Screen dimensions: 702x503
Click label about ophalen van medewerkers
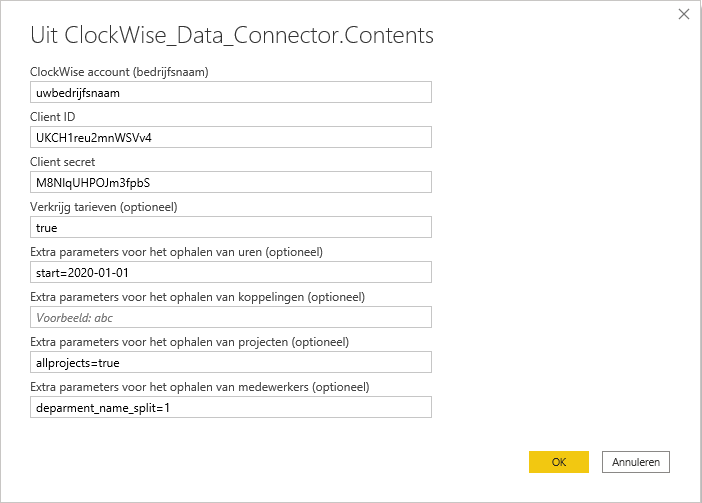coord(200,387)
